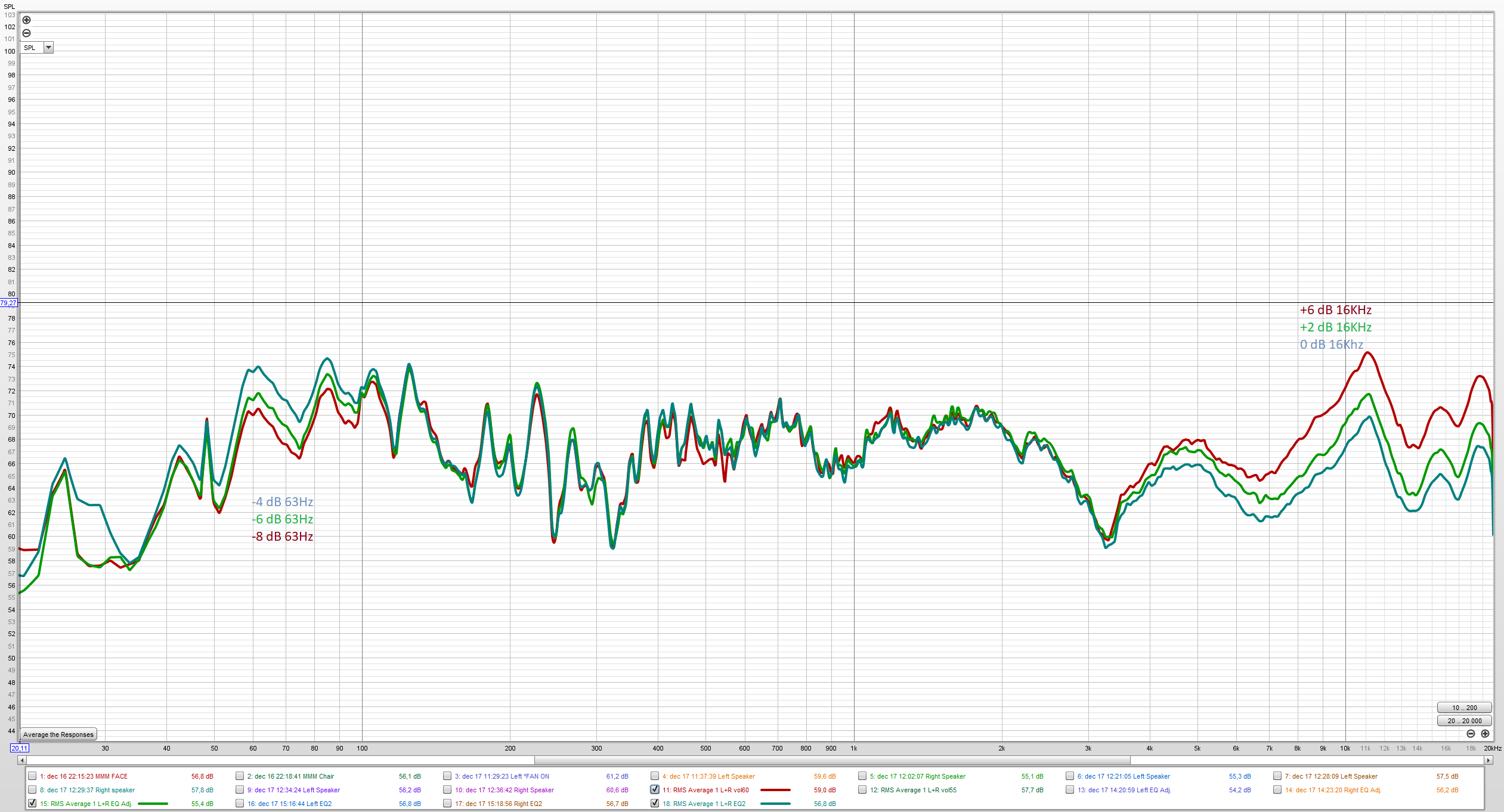
Task: Click the right arrow of the horizontal scrollbar
Action: point(1488,760)
